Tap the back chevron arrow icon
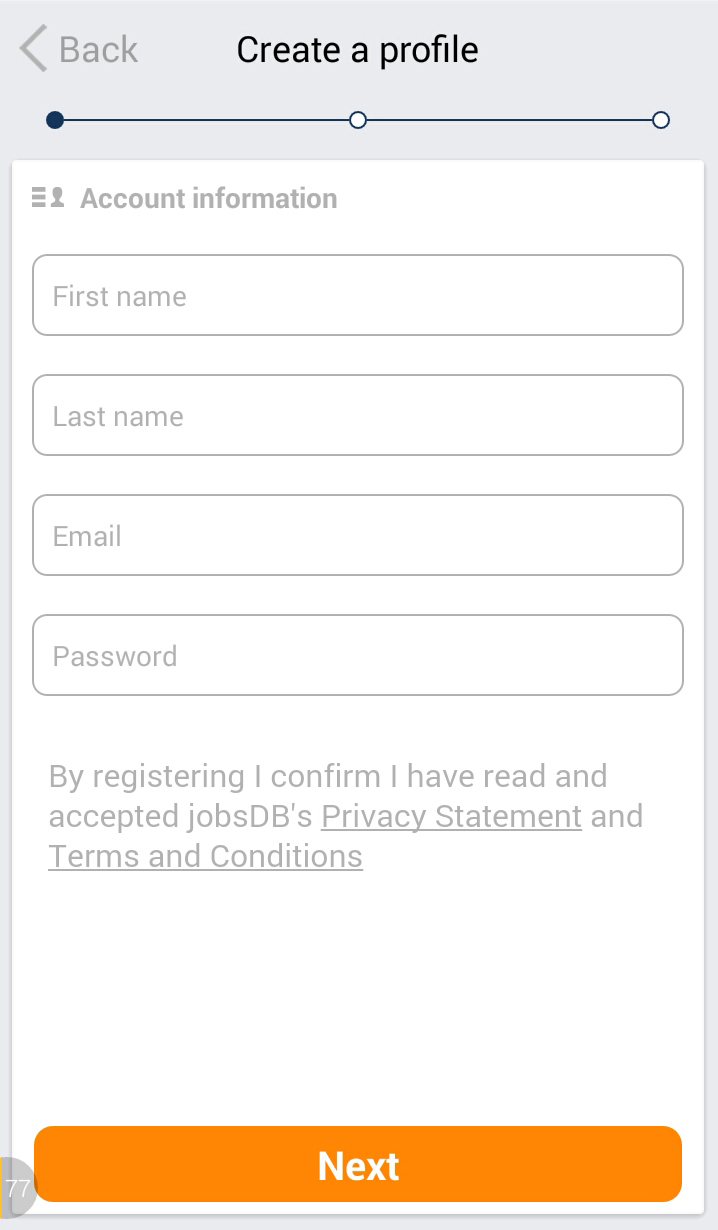Viewport: 718px width, 1230px height. point(33,49)
